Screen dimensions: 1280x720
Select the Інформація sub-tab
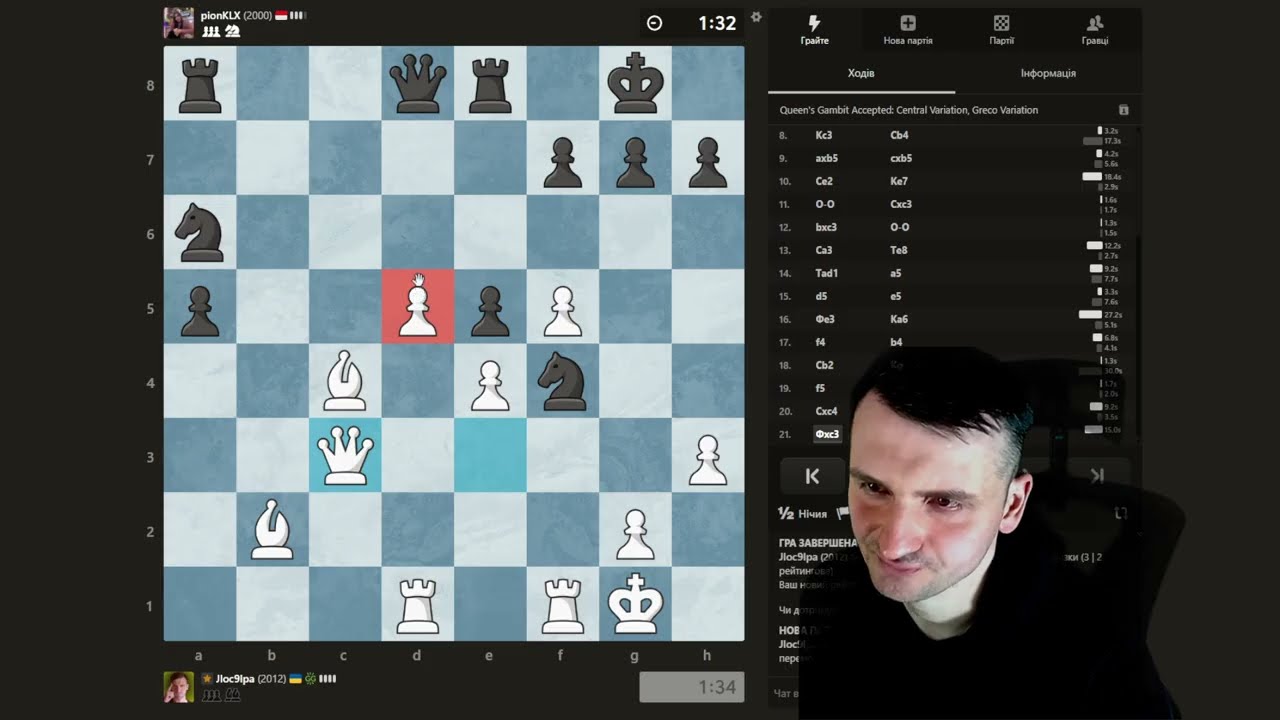(x=1048, y=74)
